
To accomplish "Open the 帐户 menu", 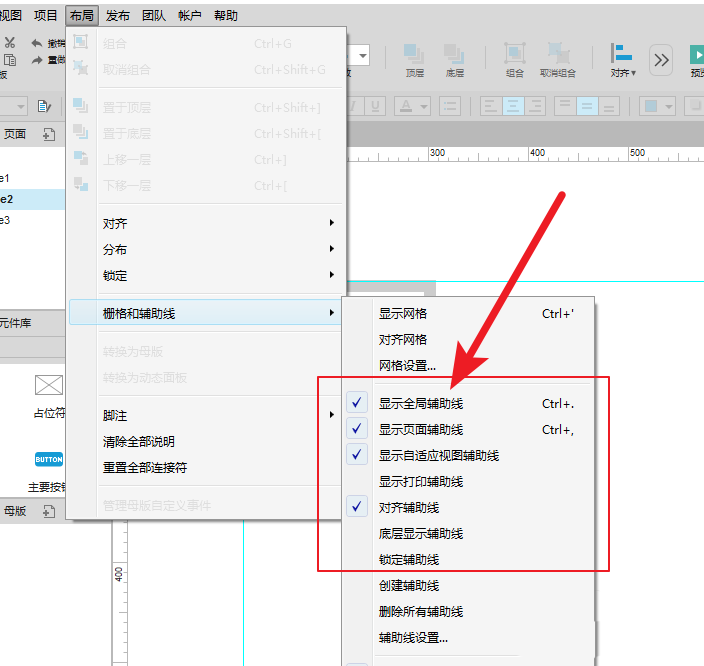I will click(x=189, y=16).
